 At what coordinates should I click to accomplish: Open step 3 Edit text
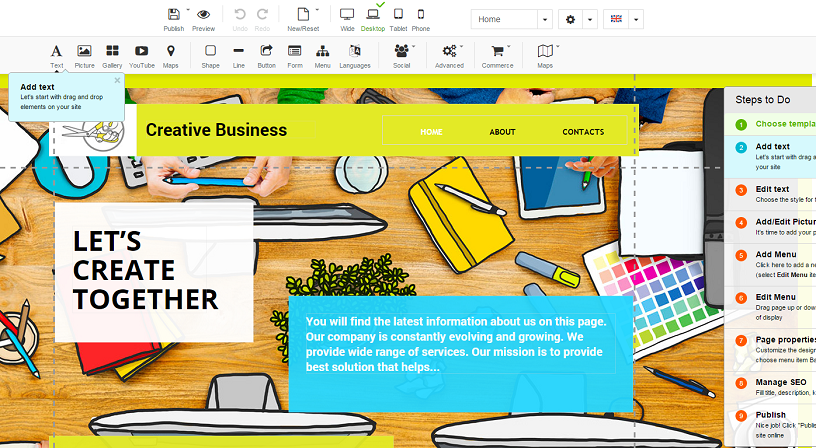tap(770, 194)
